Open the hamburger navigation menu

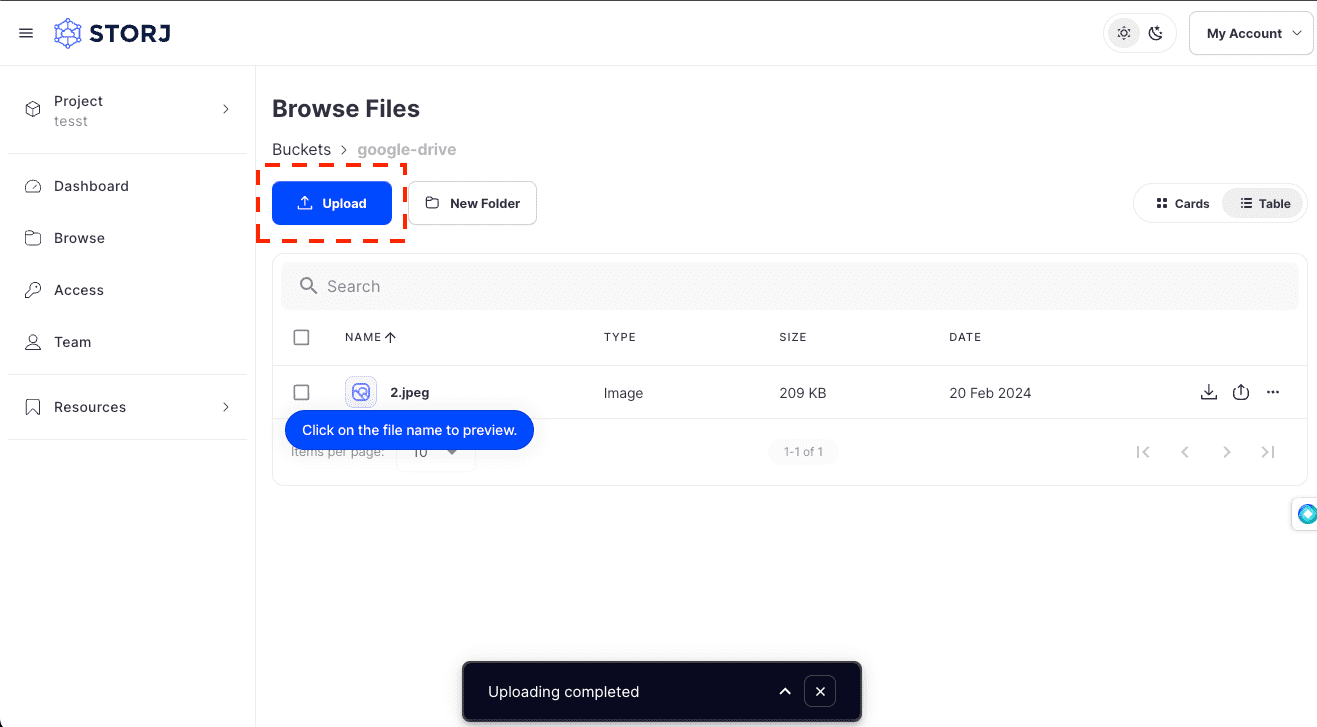click(26, 33)
